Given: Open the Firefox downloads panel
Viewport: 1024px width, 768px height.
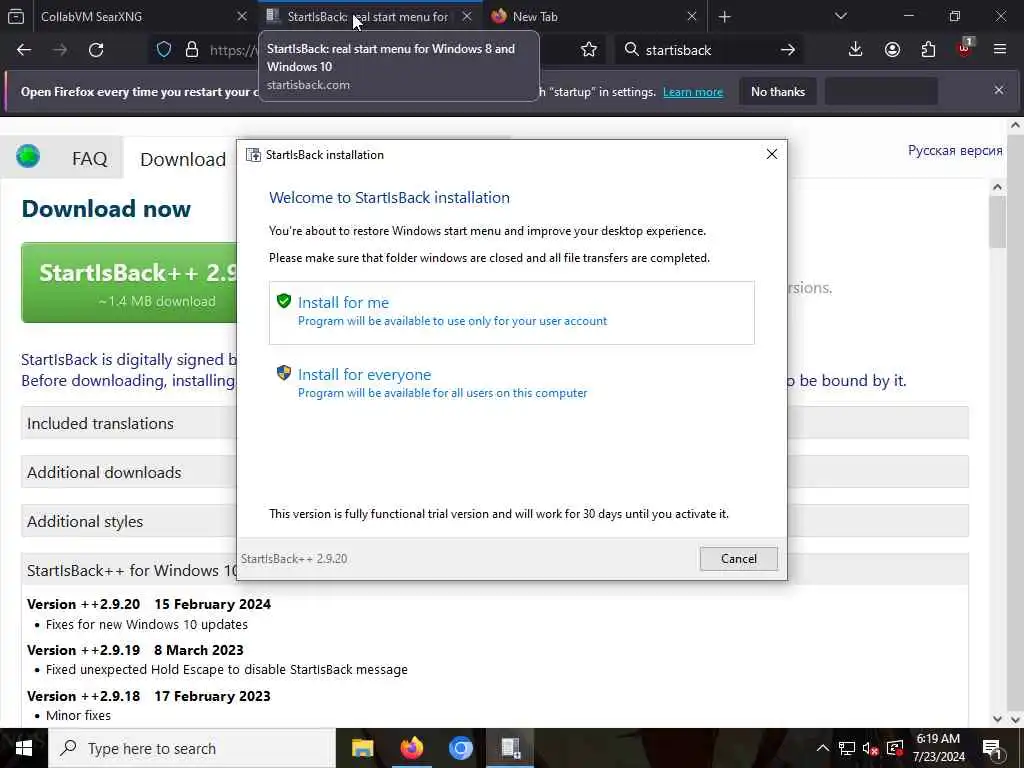Looking at the screenshot, I should click(855, 50).
